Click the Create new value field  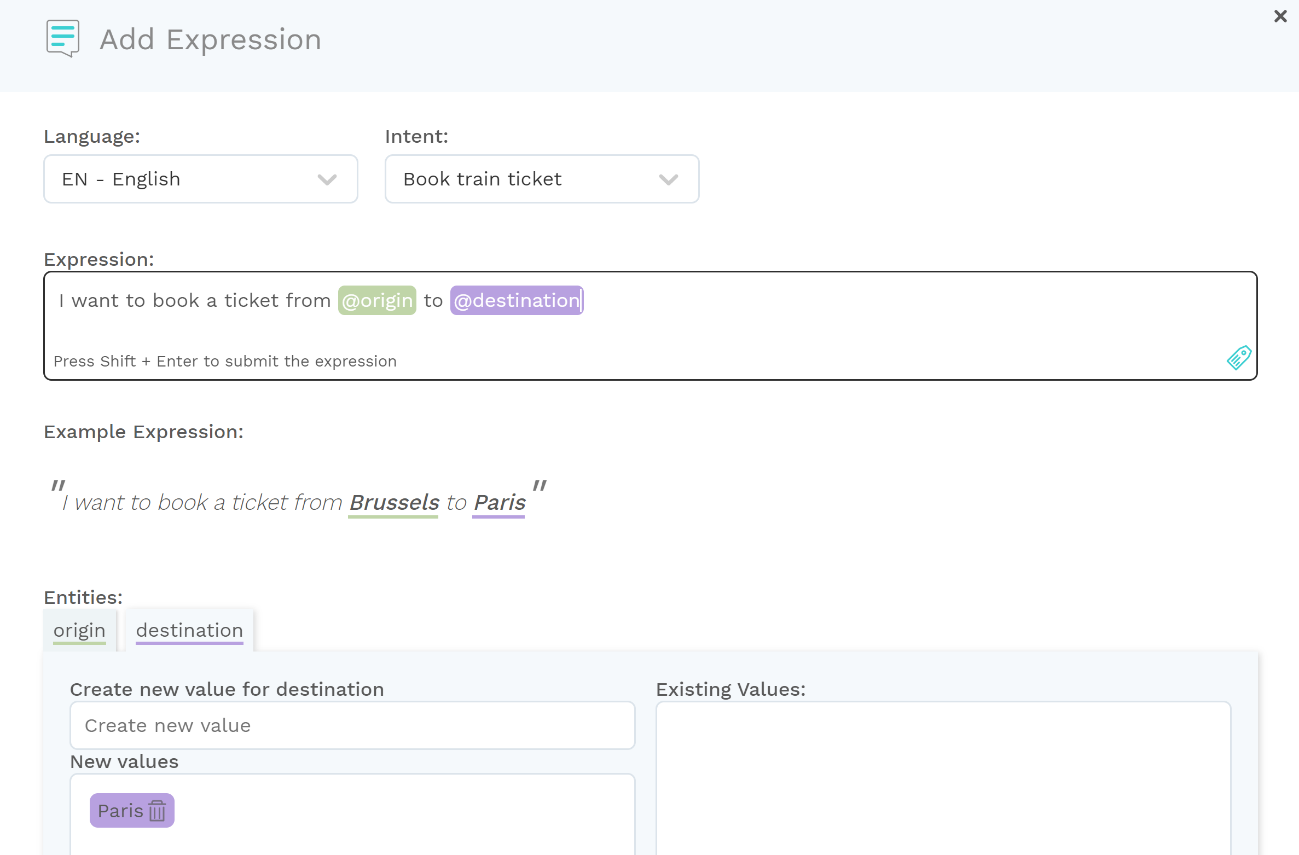click(x=353, y=725)
